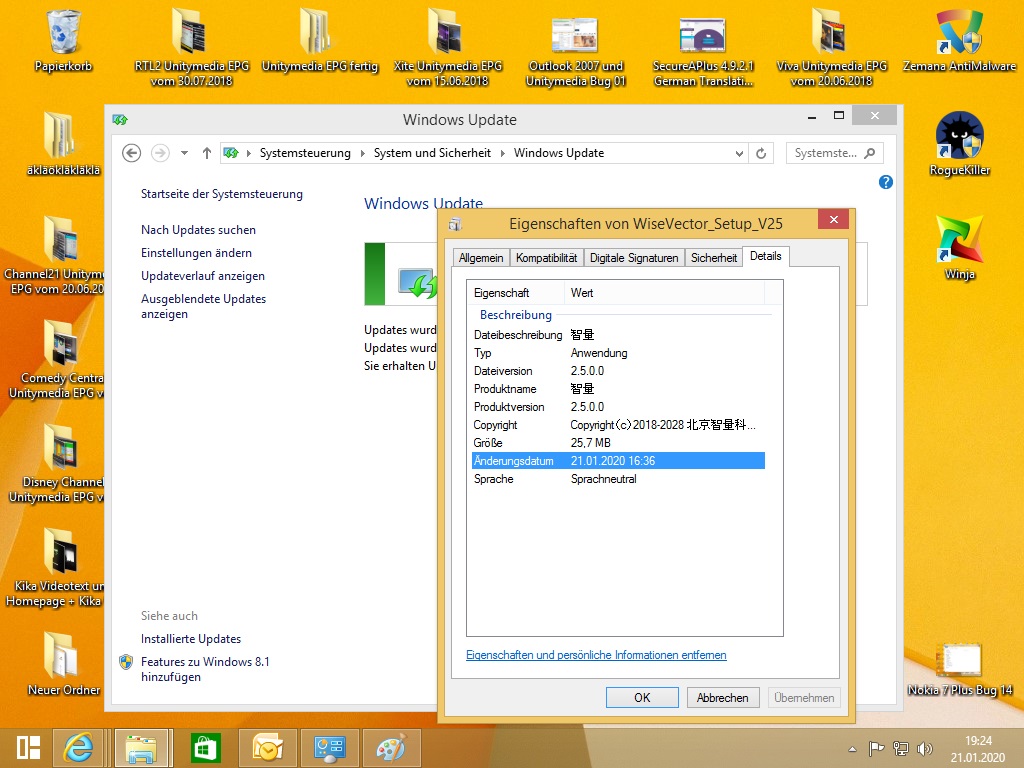Open SecureAPlus German Translation desktop icon
Image resolution: width=1024 pixels, height=768 pixels.
[x=703, y=52]
